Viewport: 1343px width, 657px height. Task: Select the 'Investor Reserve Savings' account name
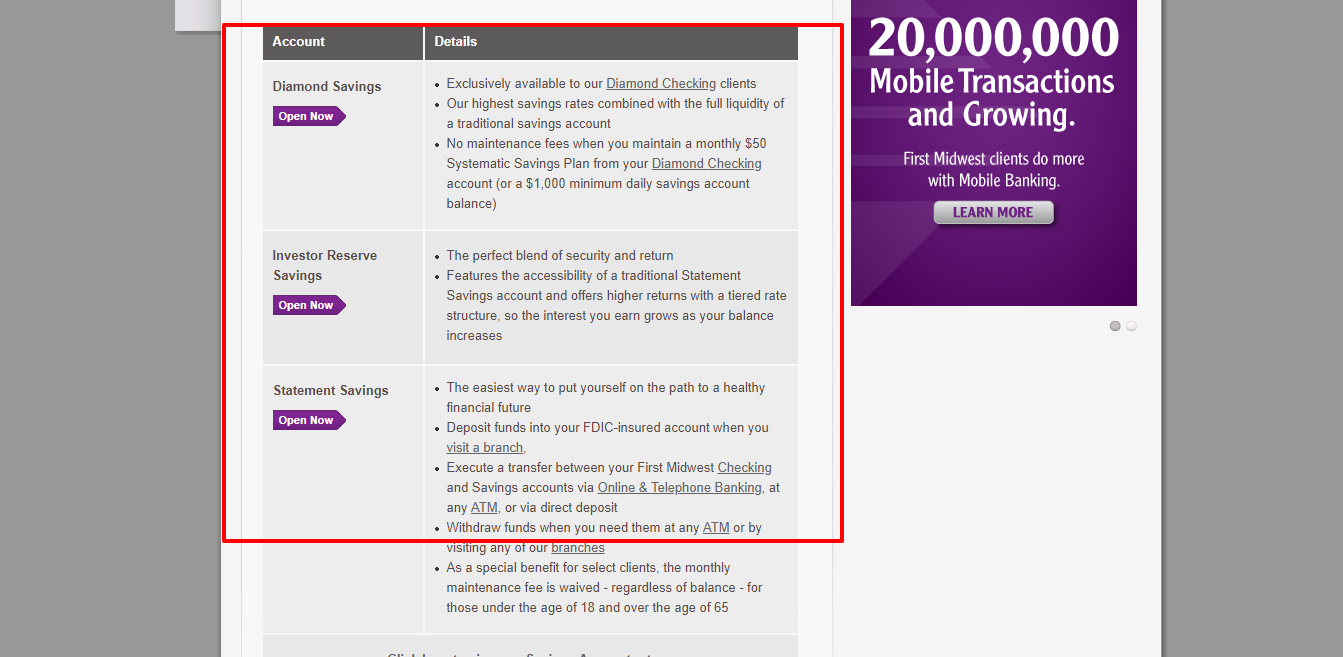click(325, 266)
